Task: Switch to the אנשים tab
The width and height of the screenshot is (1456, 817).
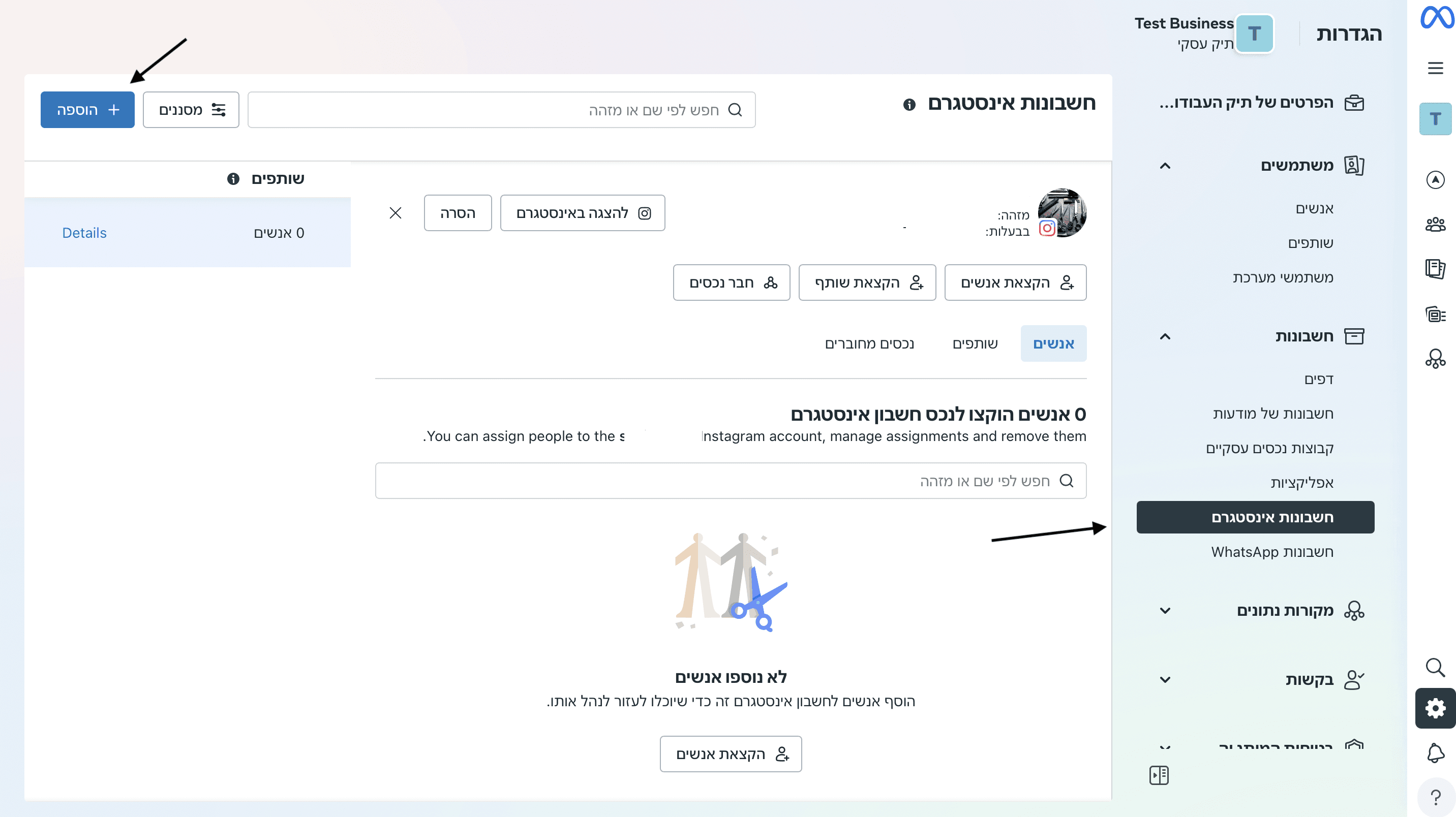Action: coord(1053,343)
